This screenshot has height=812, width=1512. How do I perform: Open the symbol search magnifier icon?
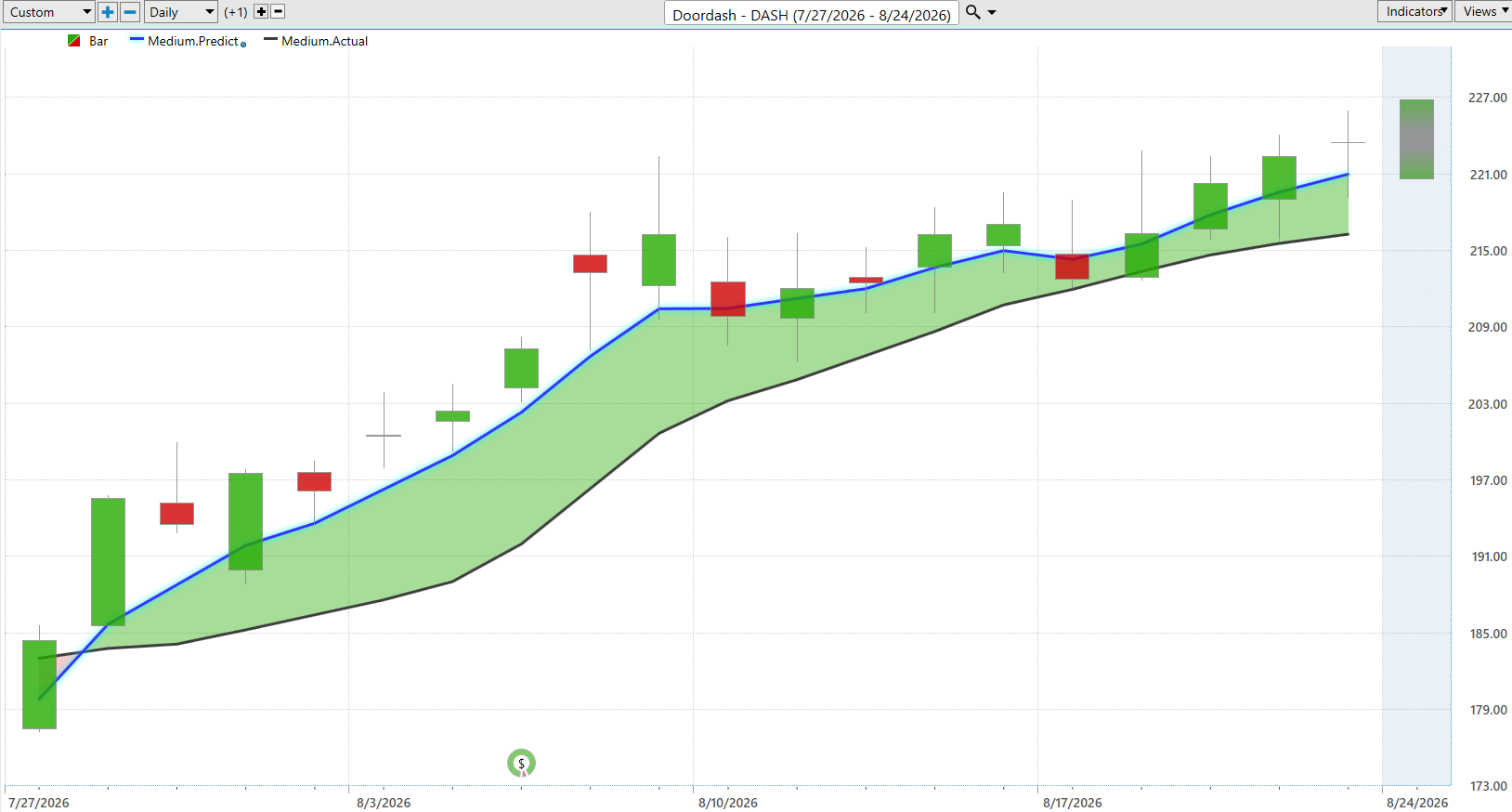click(x=973, y=12)
